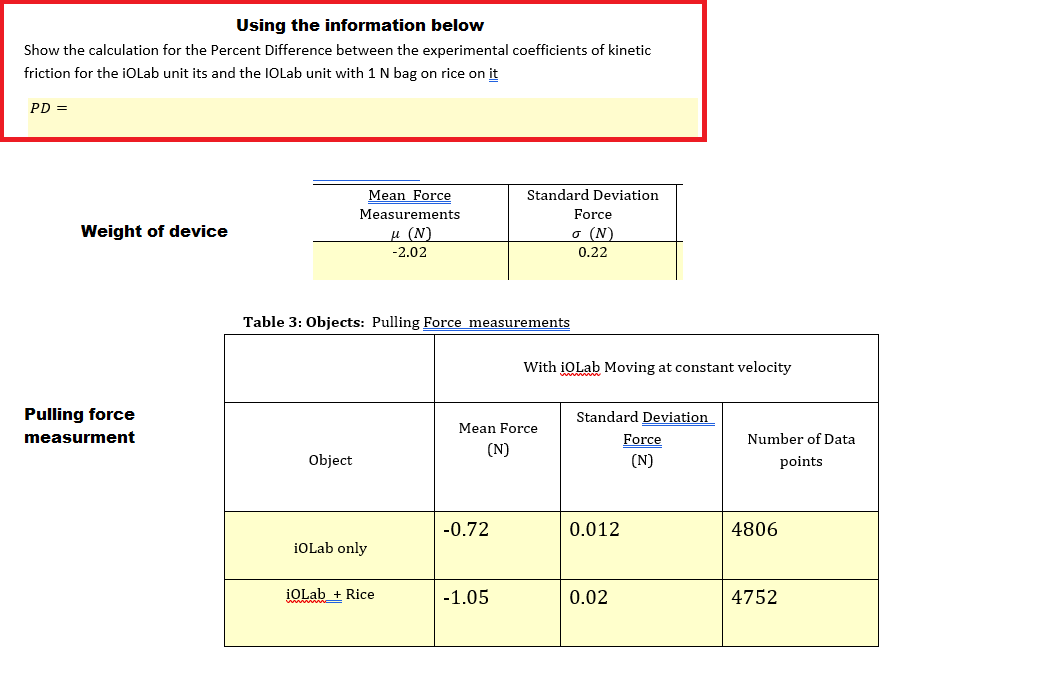Click the 'Mean Force Measurements' column header

409,214
